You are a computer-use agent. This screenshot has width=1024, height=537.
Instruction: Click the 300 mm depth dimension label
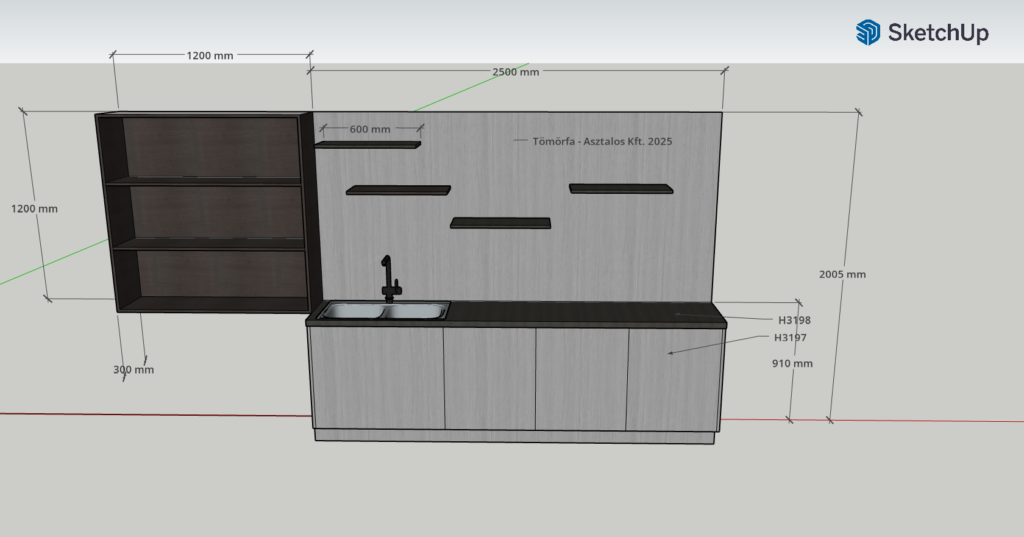coord(133,370)
